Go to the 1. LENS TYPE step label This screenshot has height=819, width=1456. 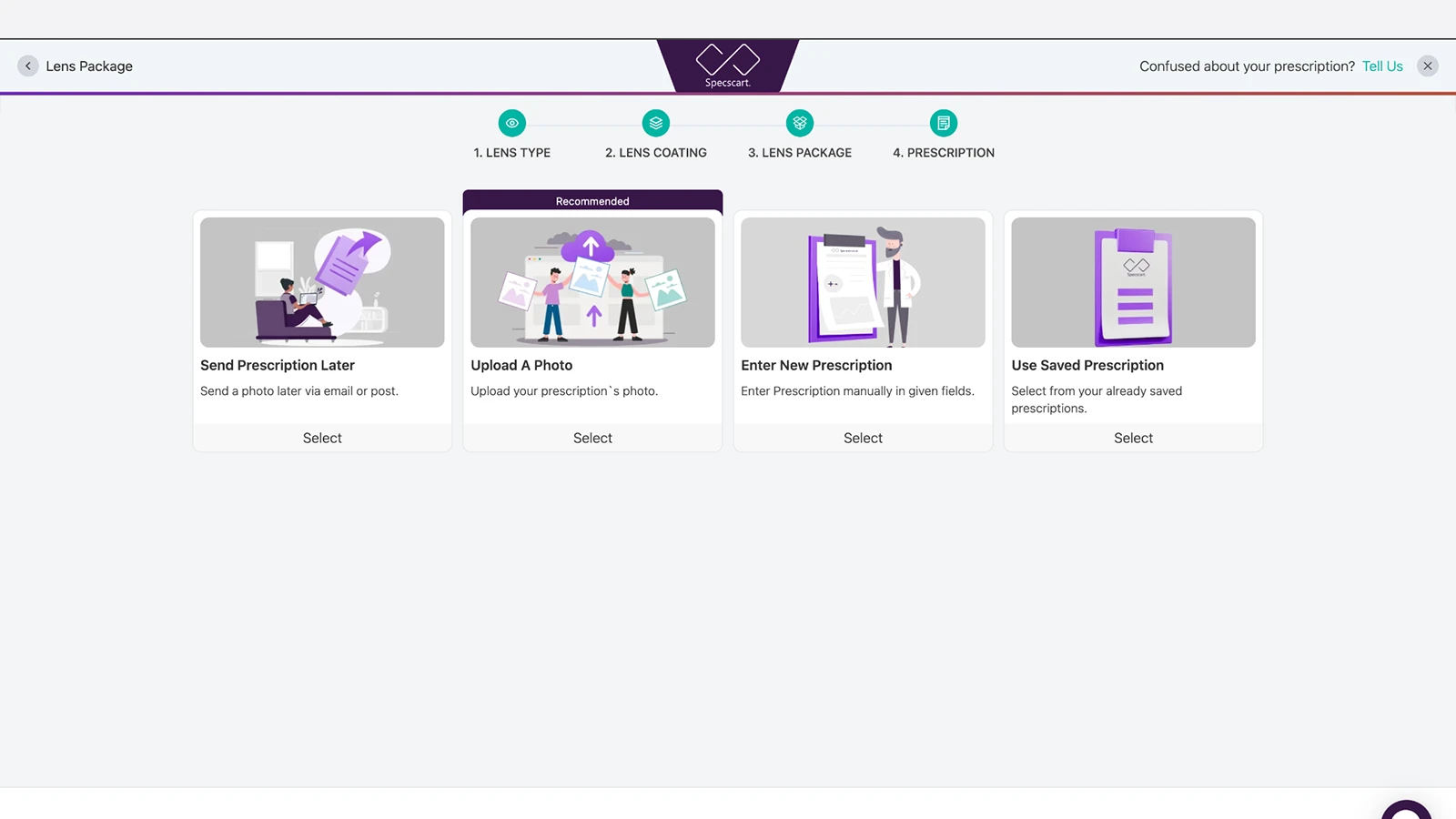[512, 153]
